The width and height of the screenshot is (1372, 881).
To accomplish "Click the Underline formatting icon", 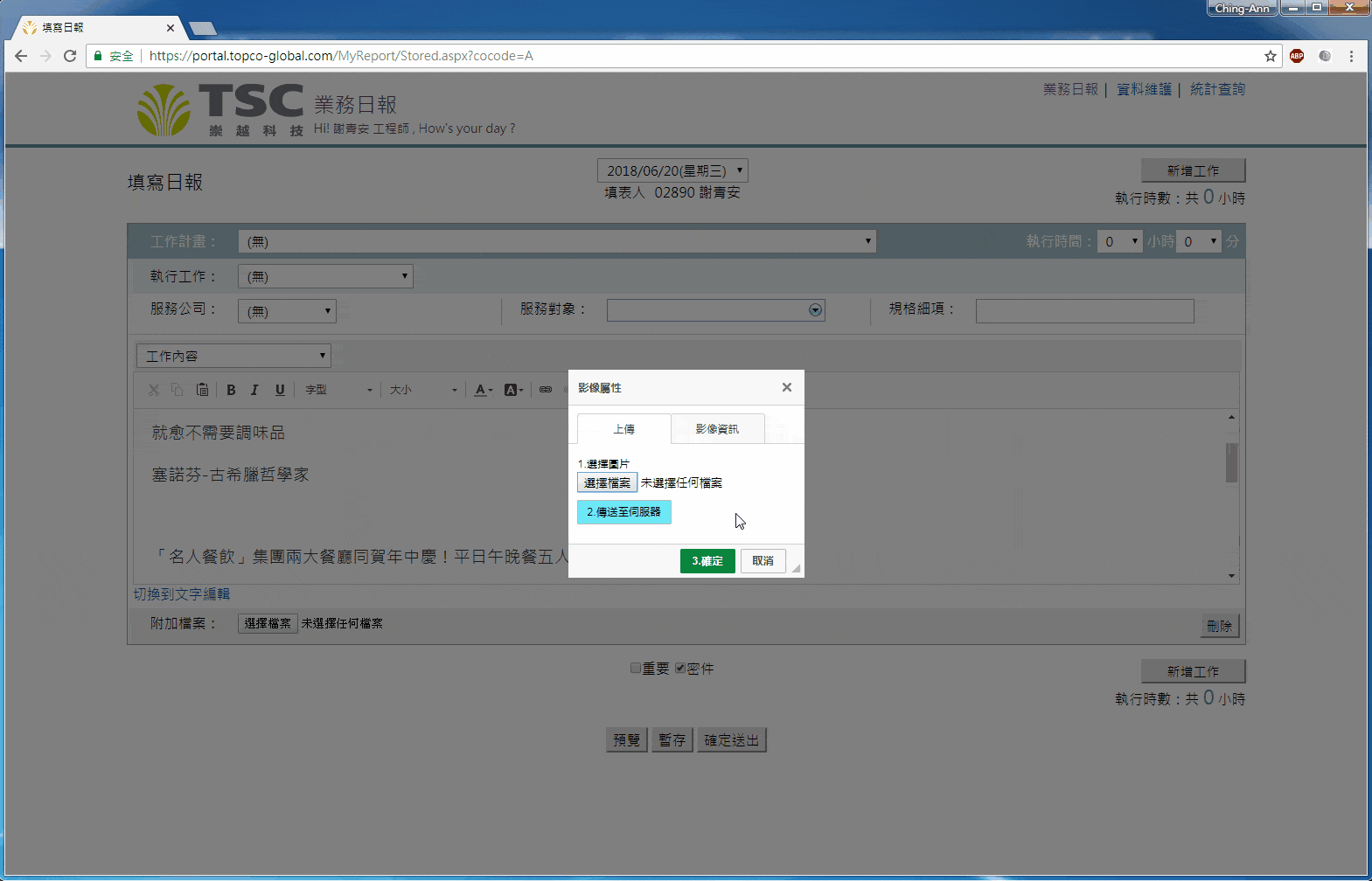I will [280, 390].
